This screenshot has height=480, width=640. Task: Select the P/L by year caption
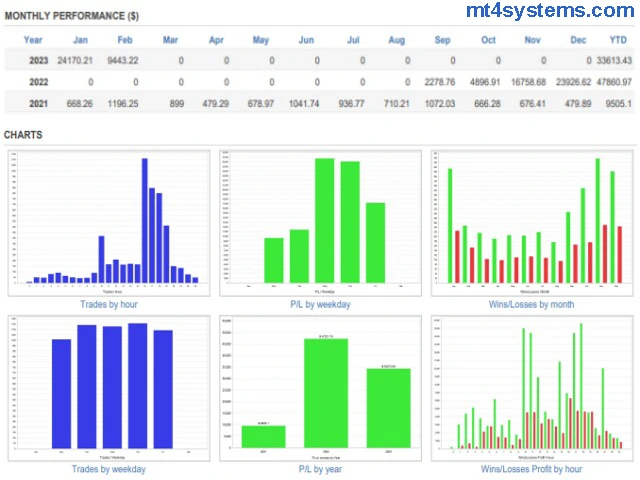tap(320, 469)
